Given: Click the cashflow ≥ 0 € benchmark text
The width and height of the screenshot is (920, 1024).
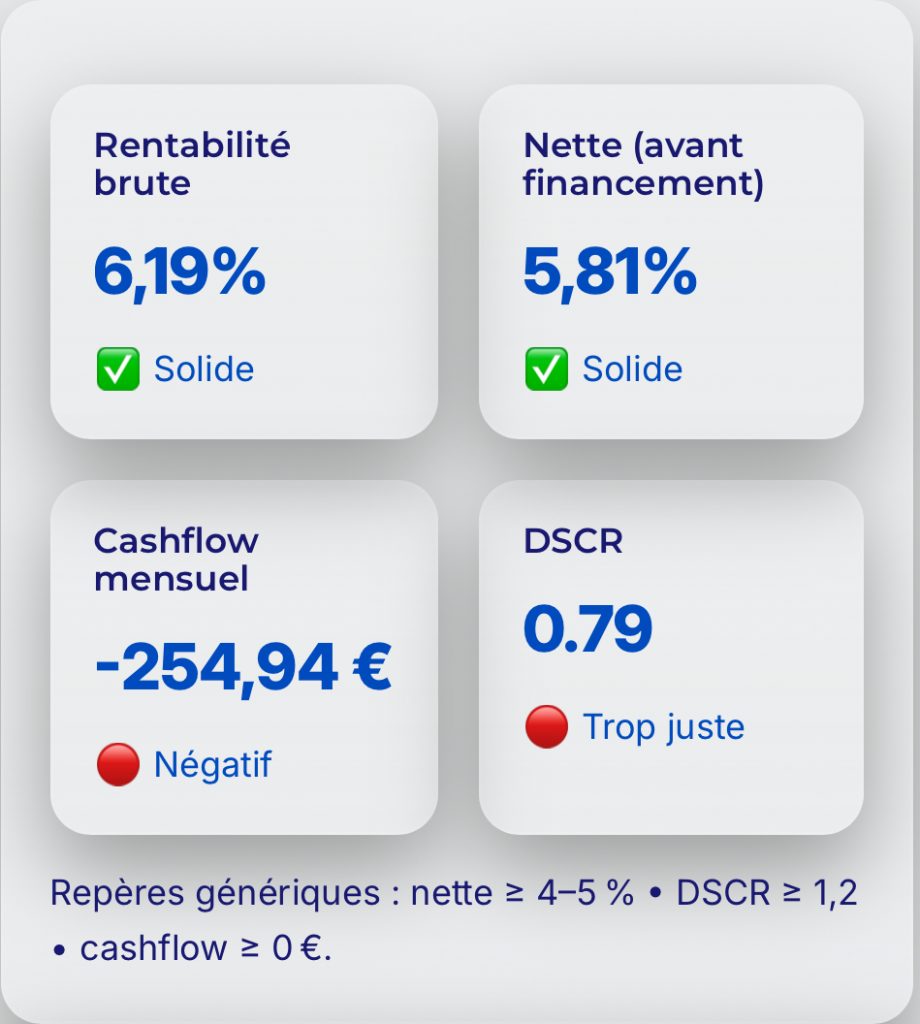Looking at the screenshot, I should (204, 948).
